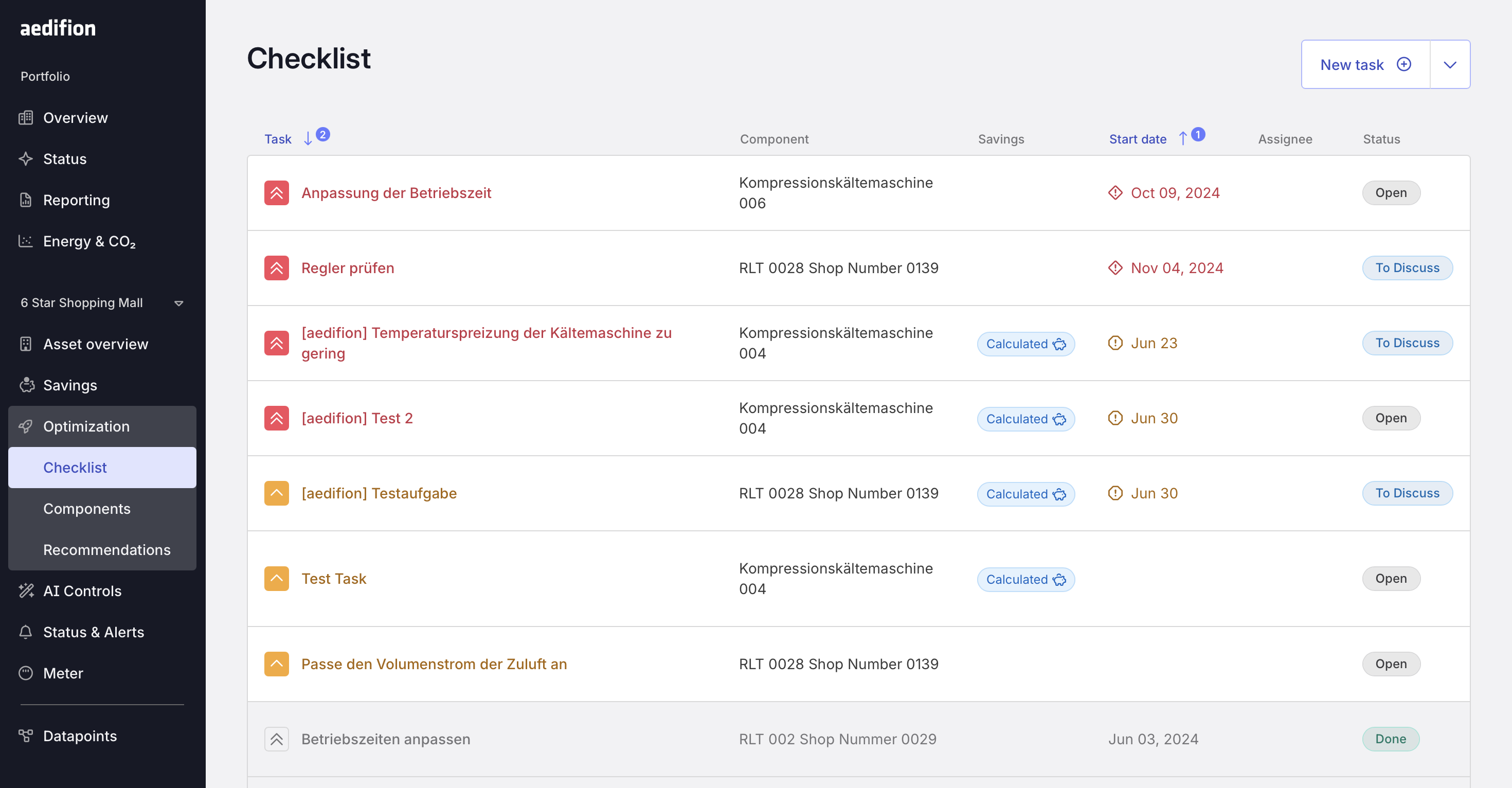Expand the 6 Star Shopping Mall selector
This screenshot has height=788, width=1512.
click(x=178, y=303)
